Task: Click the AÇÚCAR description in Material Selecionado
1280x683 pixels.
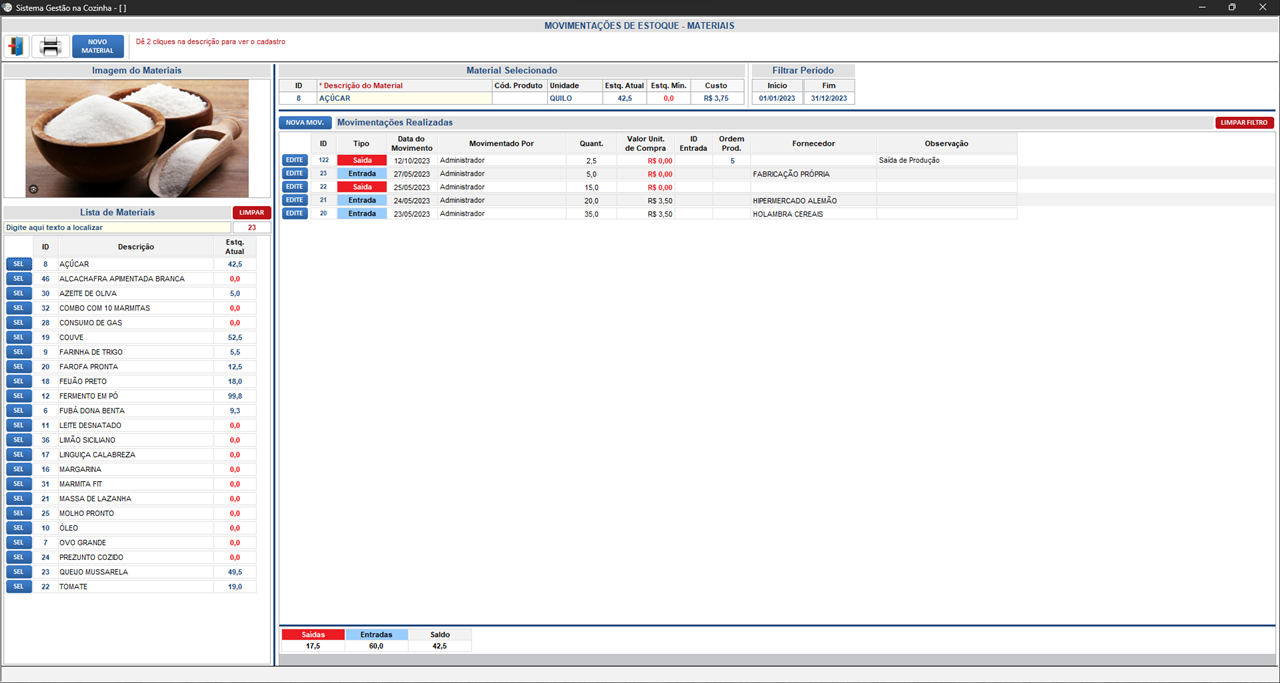Action: coord(404,98)
